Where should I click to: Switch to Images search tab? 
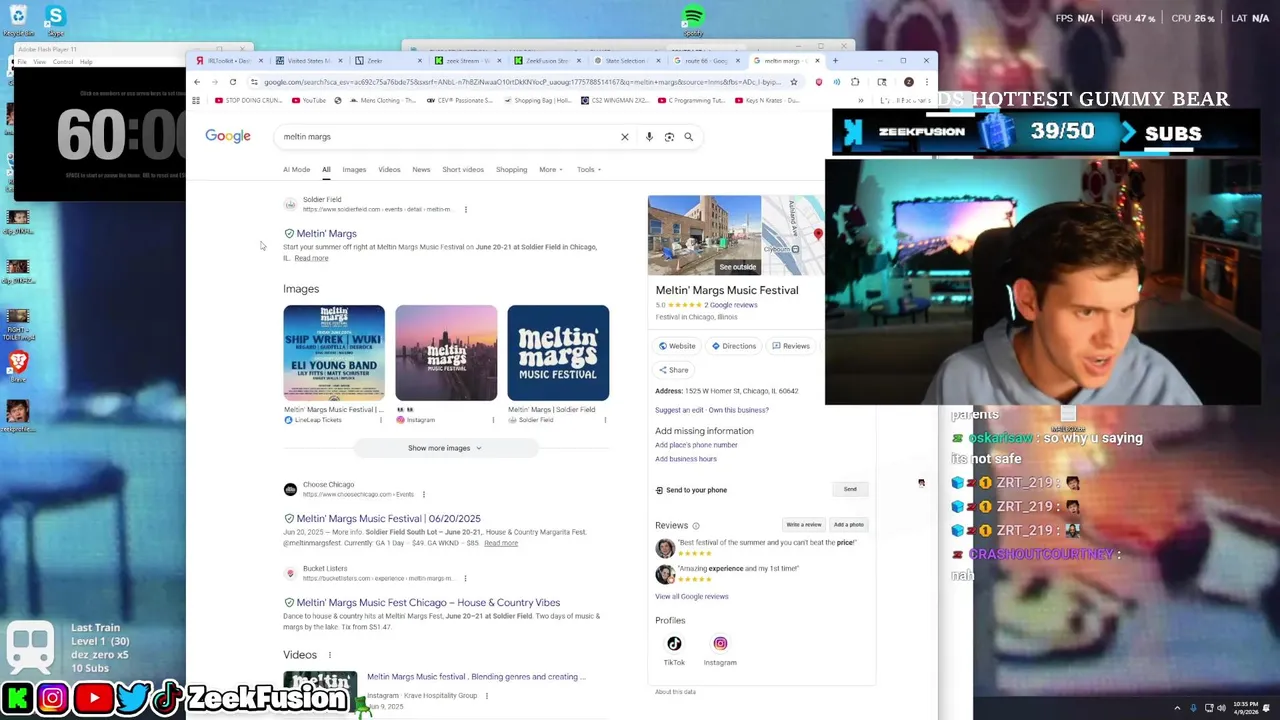[x=354, y=170]
